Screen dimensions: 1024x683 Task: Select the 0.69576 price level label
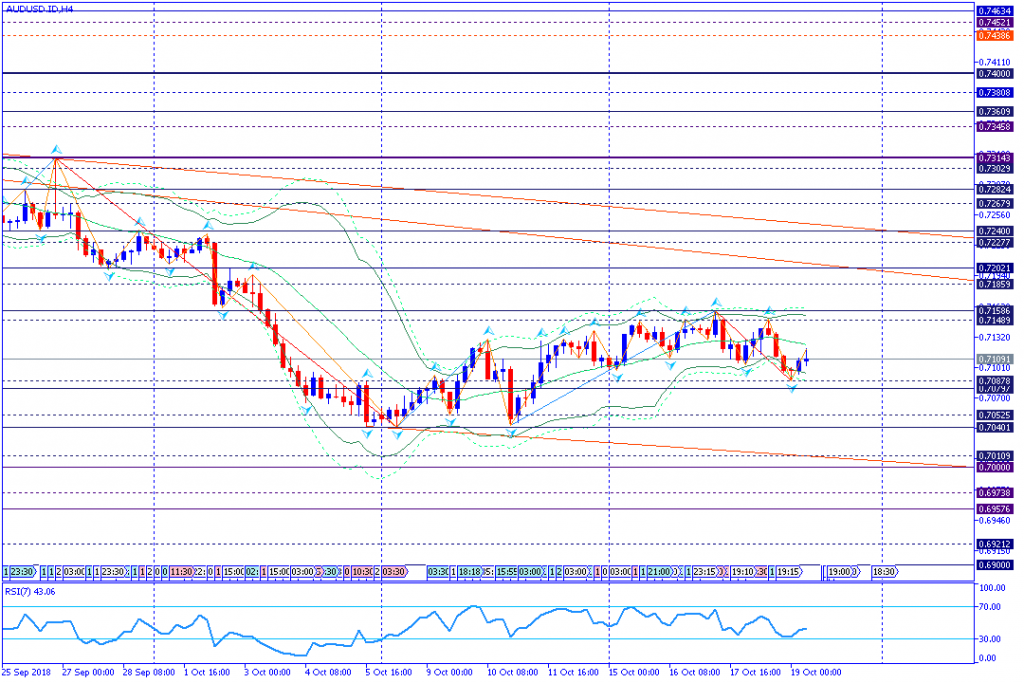[994, 509]
